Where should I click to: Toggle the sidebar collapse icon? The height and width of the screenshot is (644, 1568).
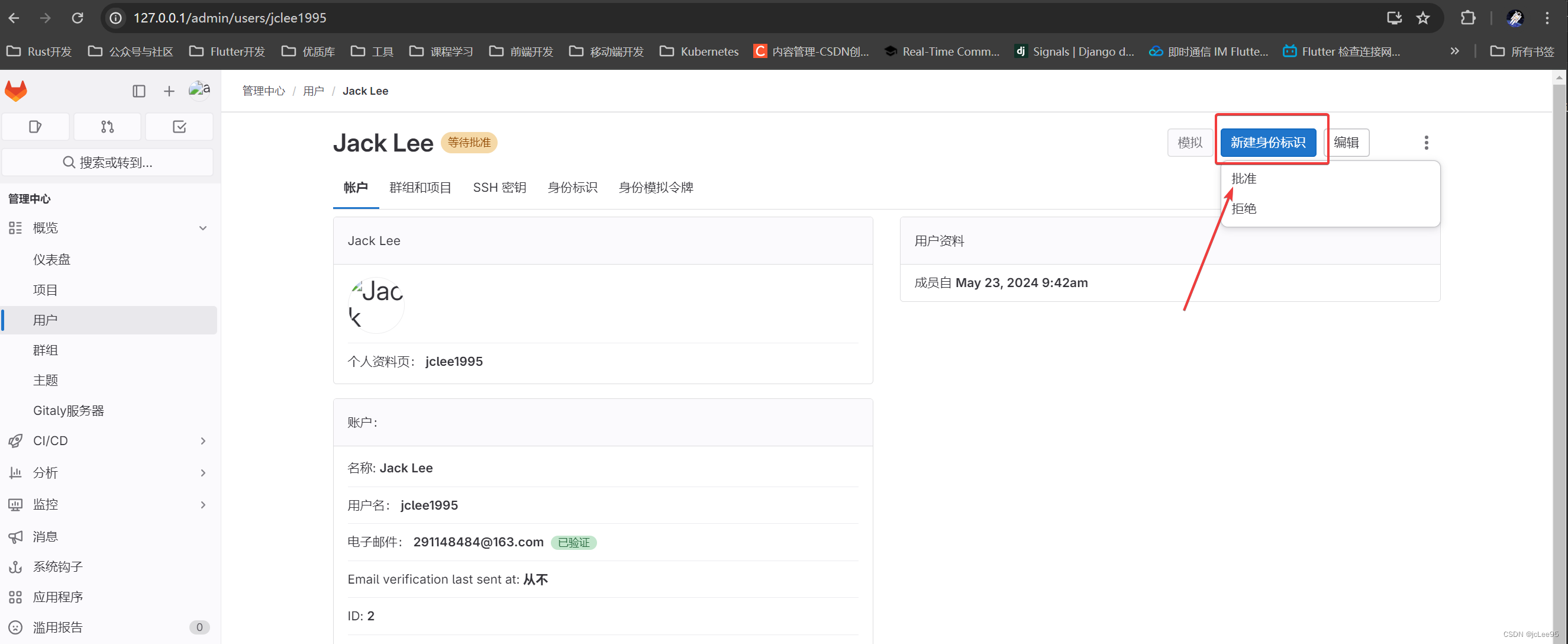point(139,91)
